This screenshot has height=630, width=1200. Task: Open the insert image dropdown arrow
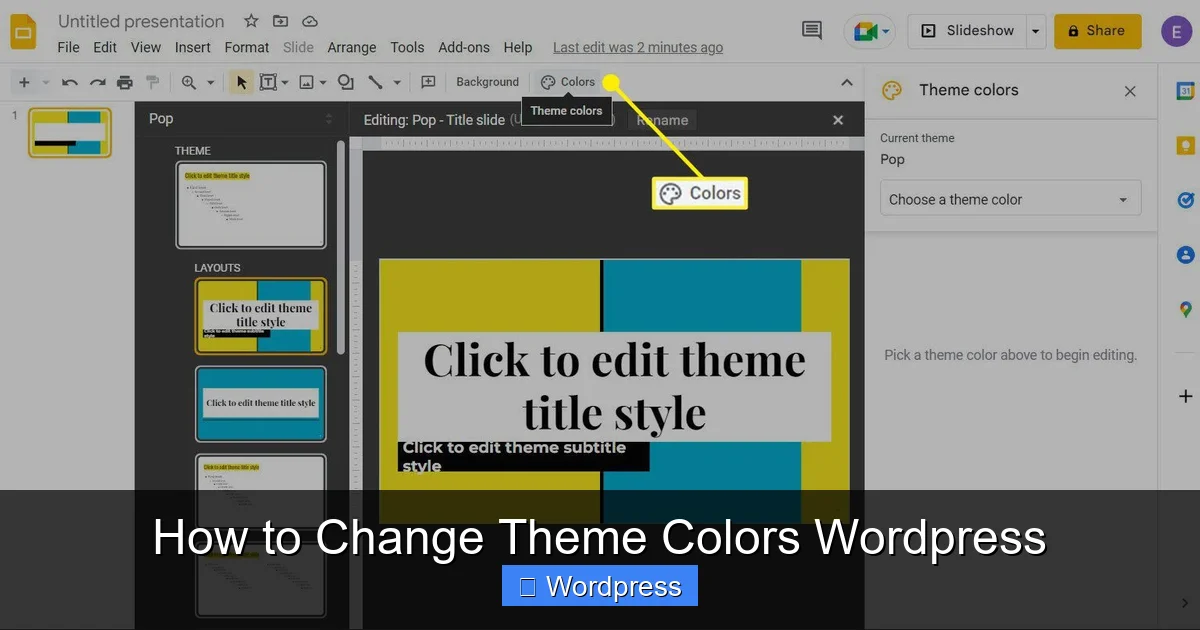click(323, 83)
